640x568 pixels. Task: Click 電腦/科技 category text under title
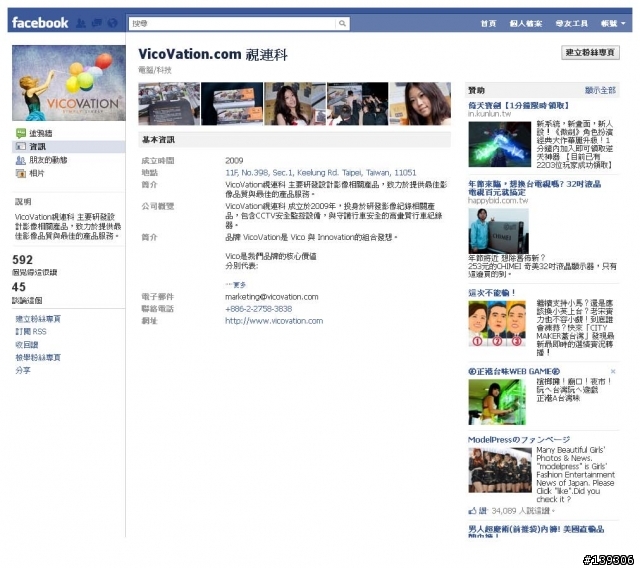(155, 70)
